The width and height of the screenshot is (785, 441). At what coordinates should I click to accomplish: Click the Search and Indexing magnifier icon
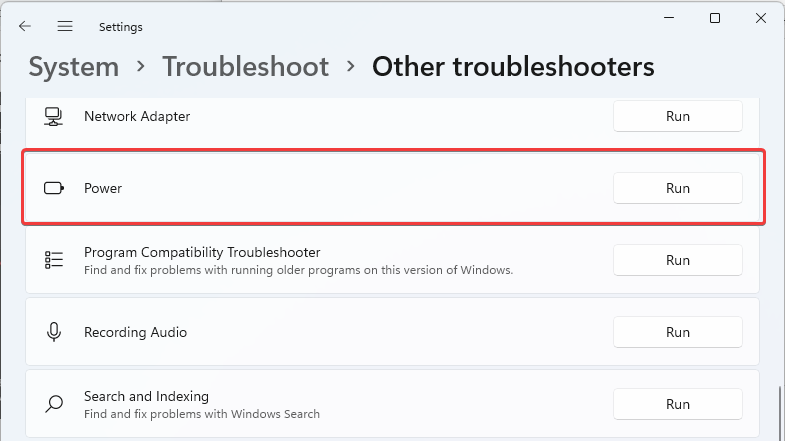point(54,404)
